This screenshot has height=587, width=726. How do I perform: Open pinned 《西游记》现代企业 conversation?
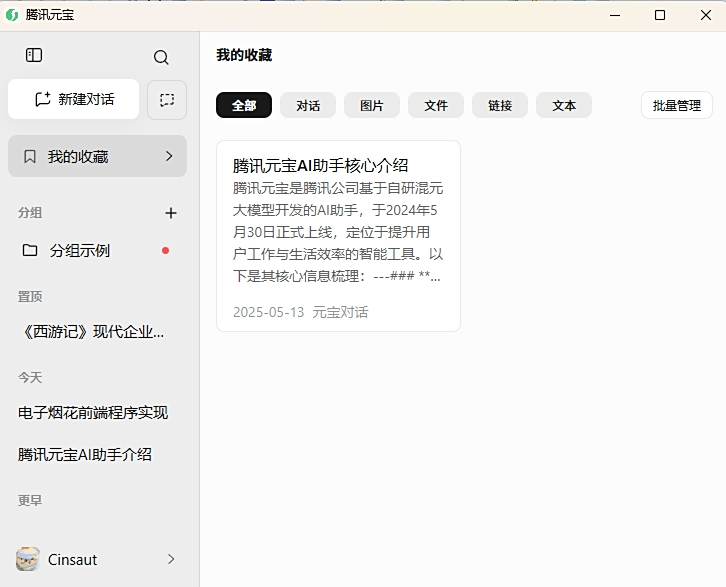[x=91, y=332]
